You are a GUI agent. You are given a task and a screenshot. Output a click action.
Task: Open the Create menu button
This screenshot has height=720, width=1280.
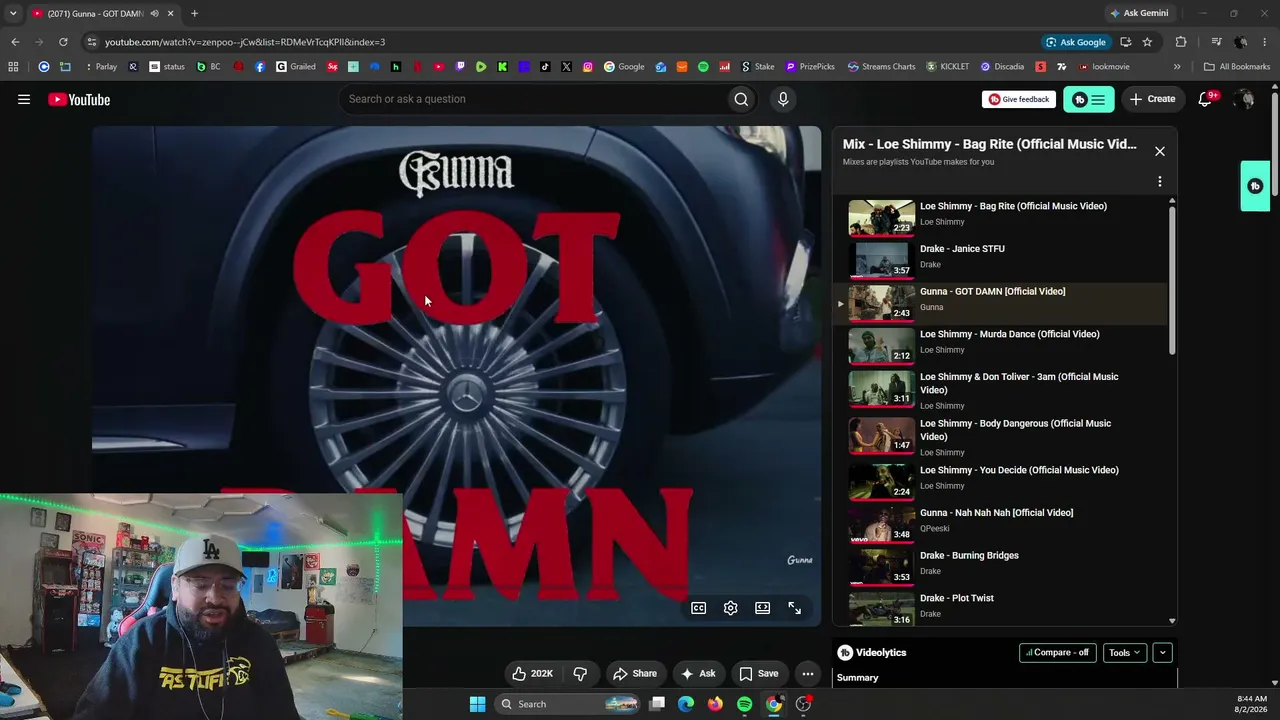(x=1152, y=99)
